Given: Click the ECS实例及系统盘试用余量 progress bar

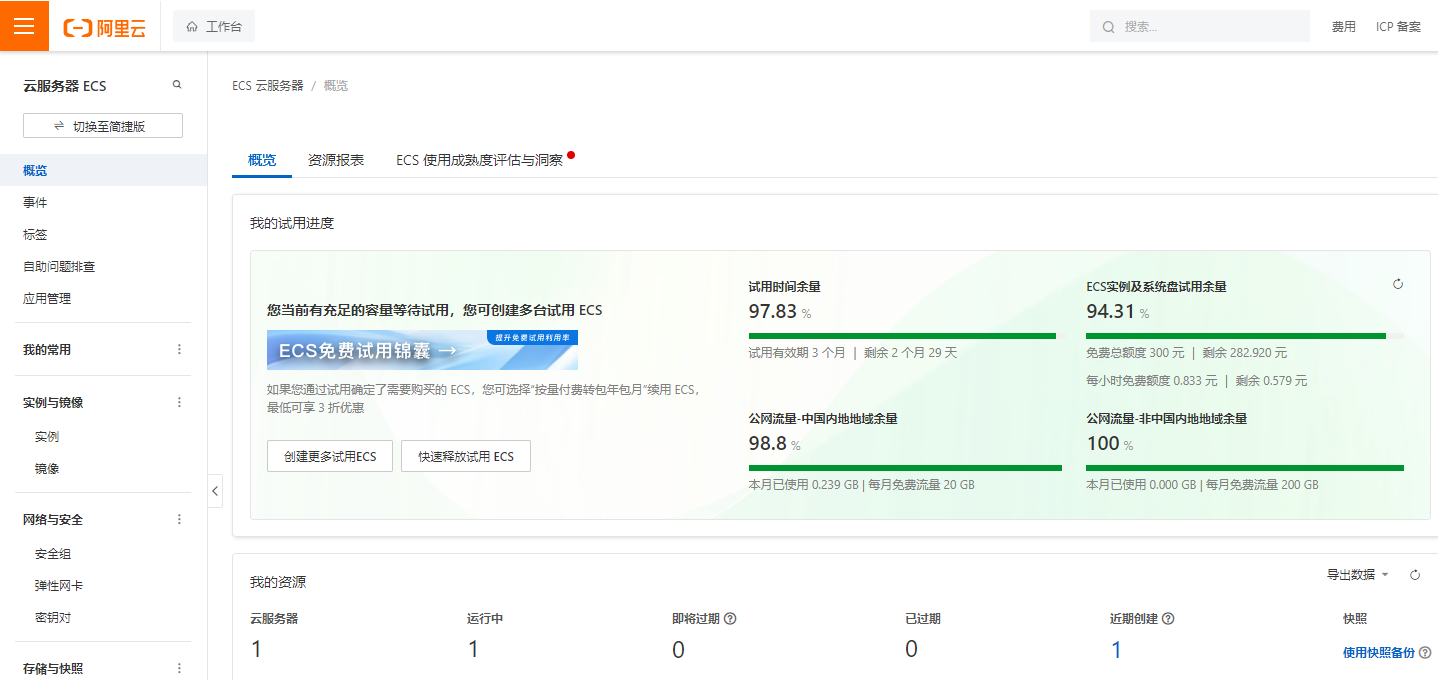Looking at the screenshot, I should pos(1245,336).
